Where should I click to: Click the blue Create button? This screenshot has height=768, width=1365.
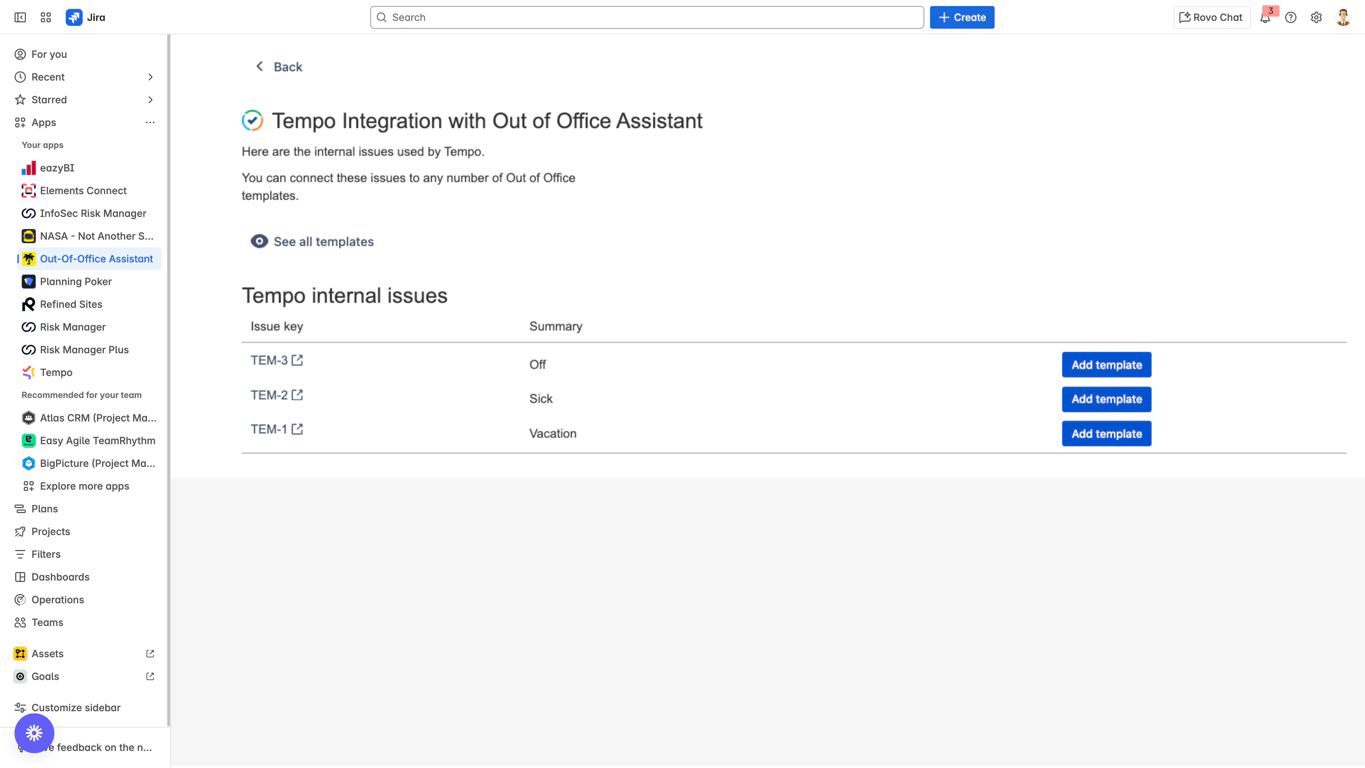coord(961,17)
